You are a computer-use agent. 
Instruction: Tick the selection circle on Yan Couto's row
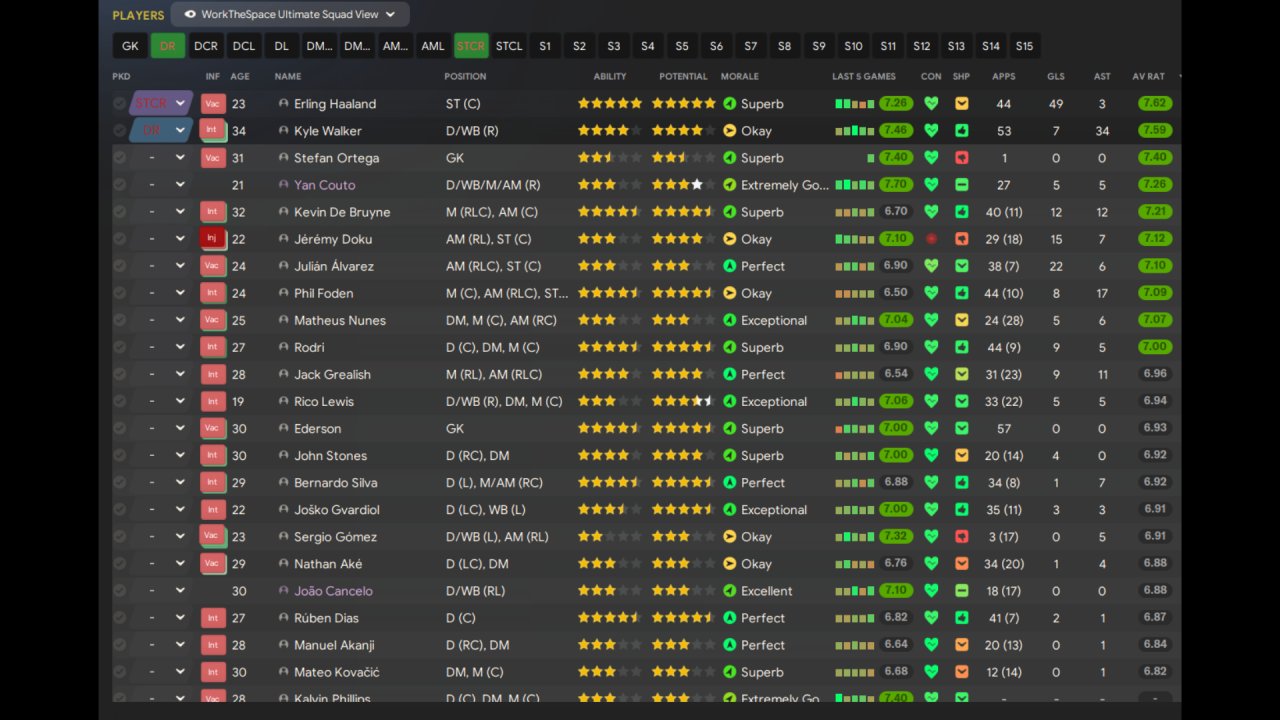coord(120,185)
